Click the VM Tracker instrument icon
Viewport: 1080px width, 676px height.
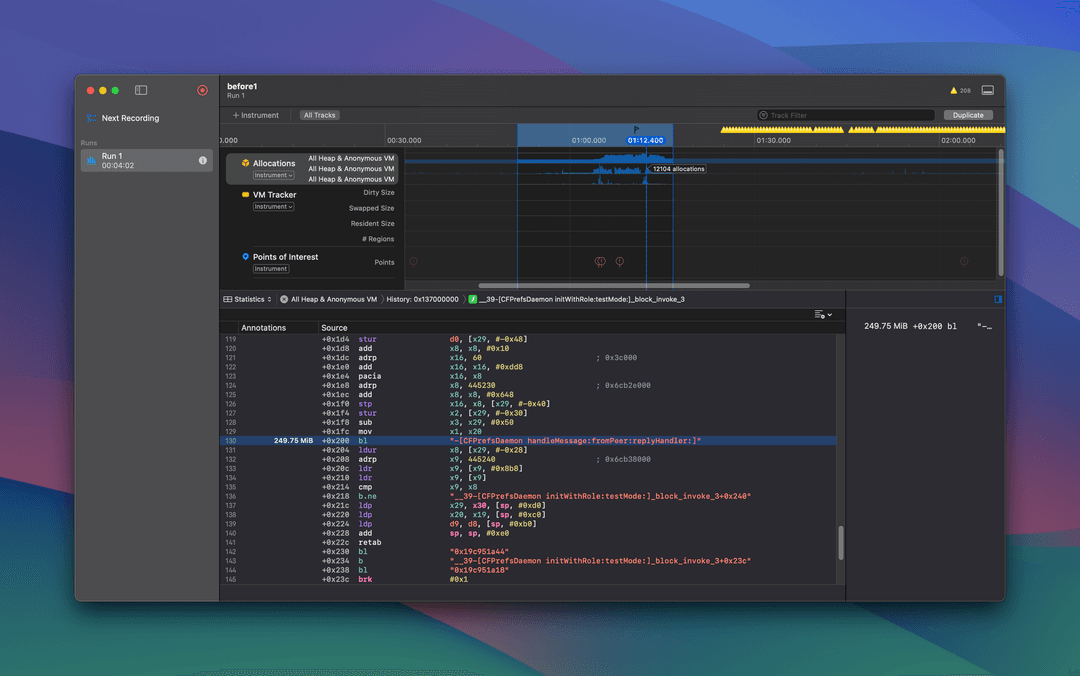point(245,195)
